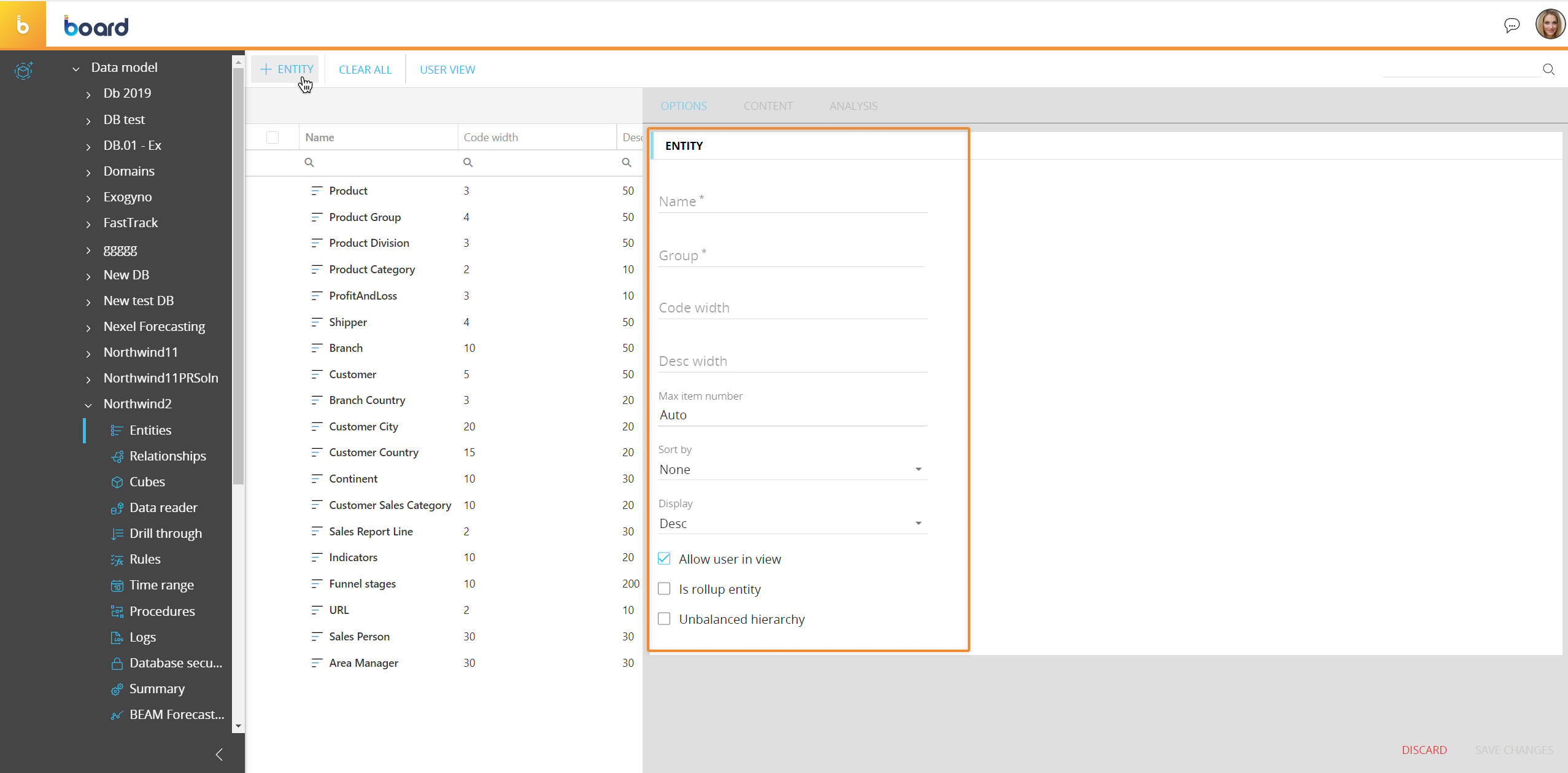Open Cubes via its cube icon
Screen dimensions: 1568x773
tap(117, 482)
